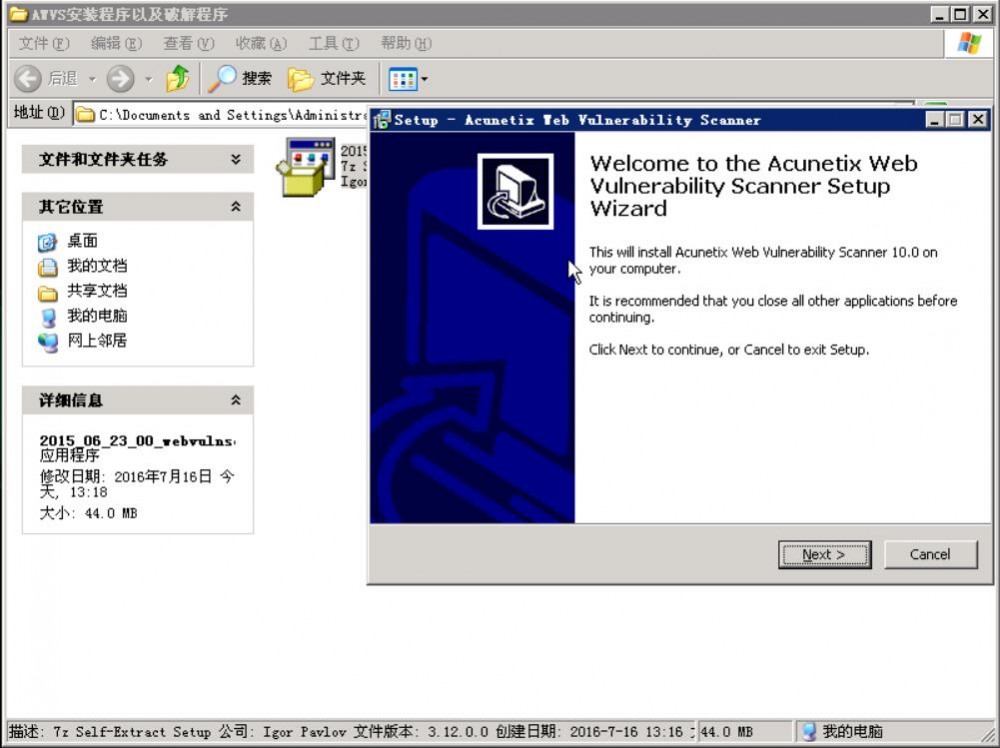Open 网上邻居 link in sidebar
Screen dimensions: 1000x748
[x=97, y=341]
